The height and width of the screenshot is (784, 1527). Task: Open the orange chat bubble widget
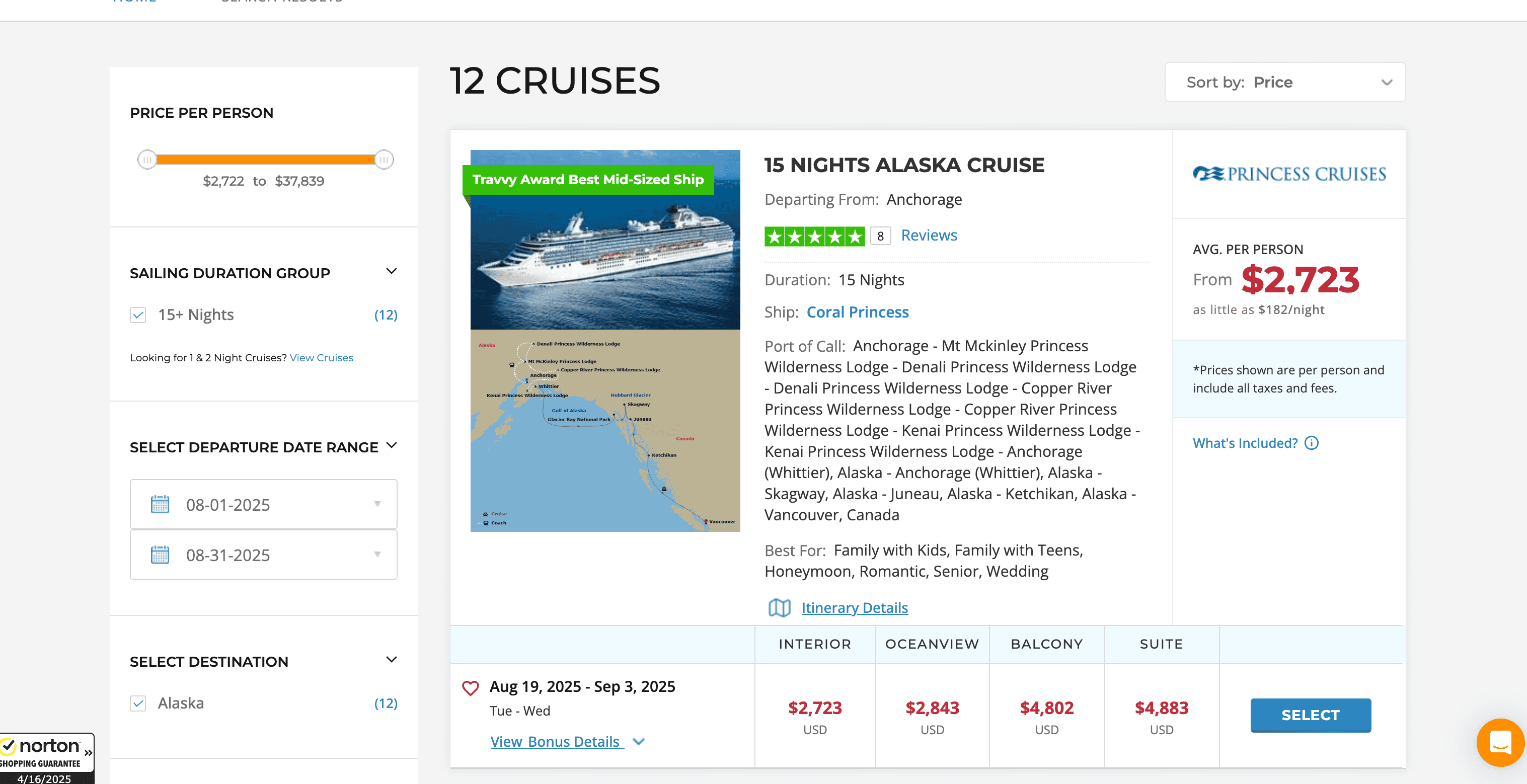(1500, 742)
